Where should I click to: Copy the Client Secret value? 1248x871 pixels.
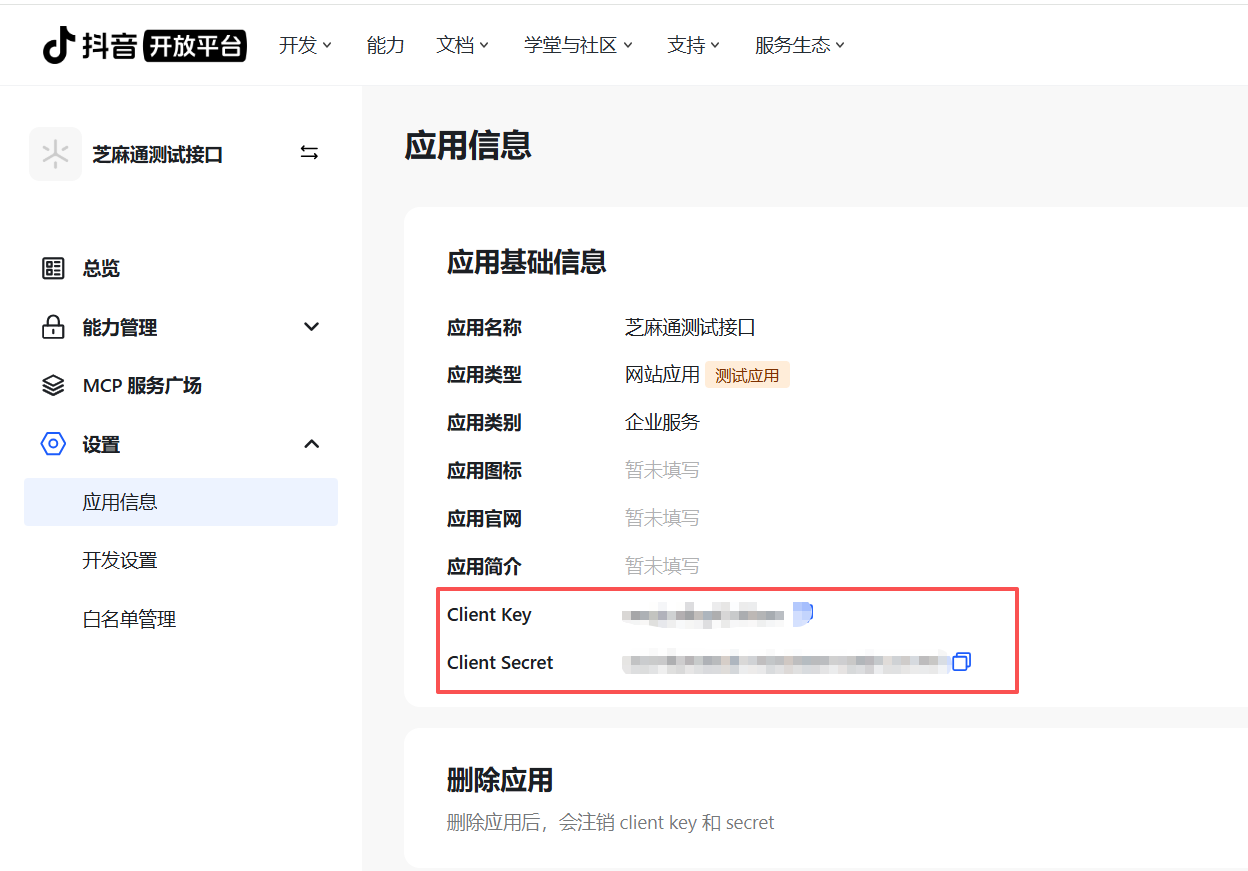click(x=962, y=661)
